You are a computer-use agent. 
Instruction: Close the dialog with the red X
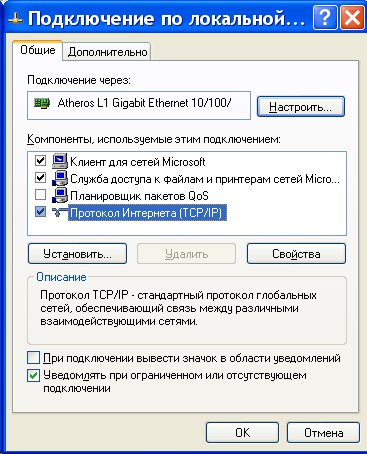click(352, 17)
